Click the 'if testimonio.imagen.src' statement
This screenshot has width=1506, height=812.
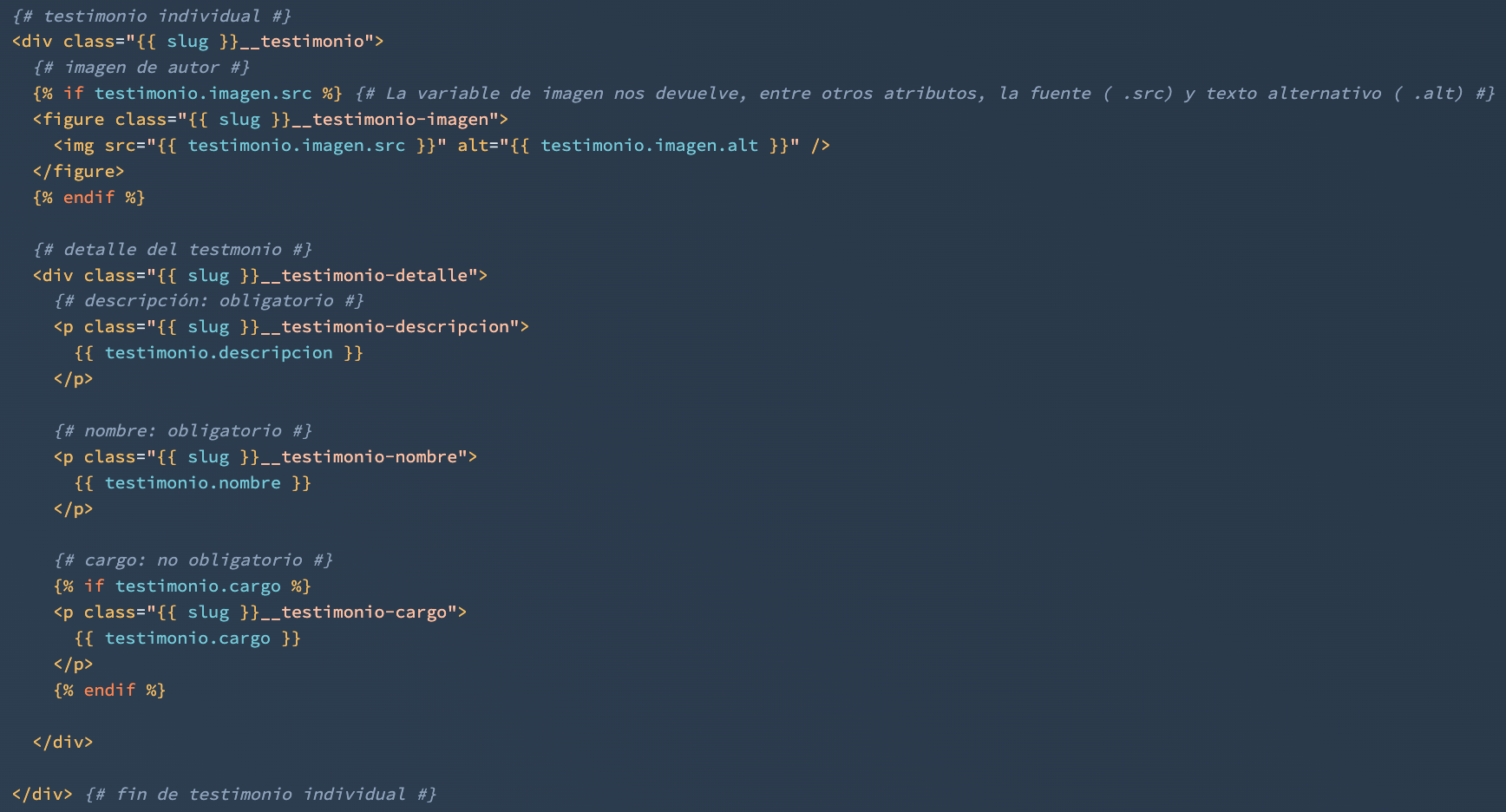click(187, 94)
